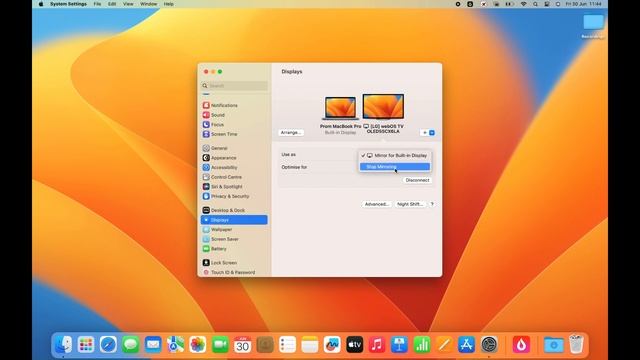Screen dimensions: 640x360
Task: Select Displays in the sidebar
Action: (x=234, y=220)
